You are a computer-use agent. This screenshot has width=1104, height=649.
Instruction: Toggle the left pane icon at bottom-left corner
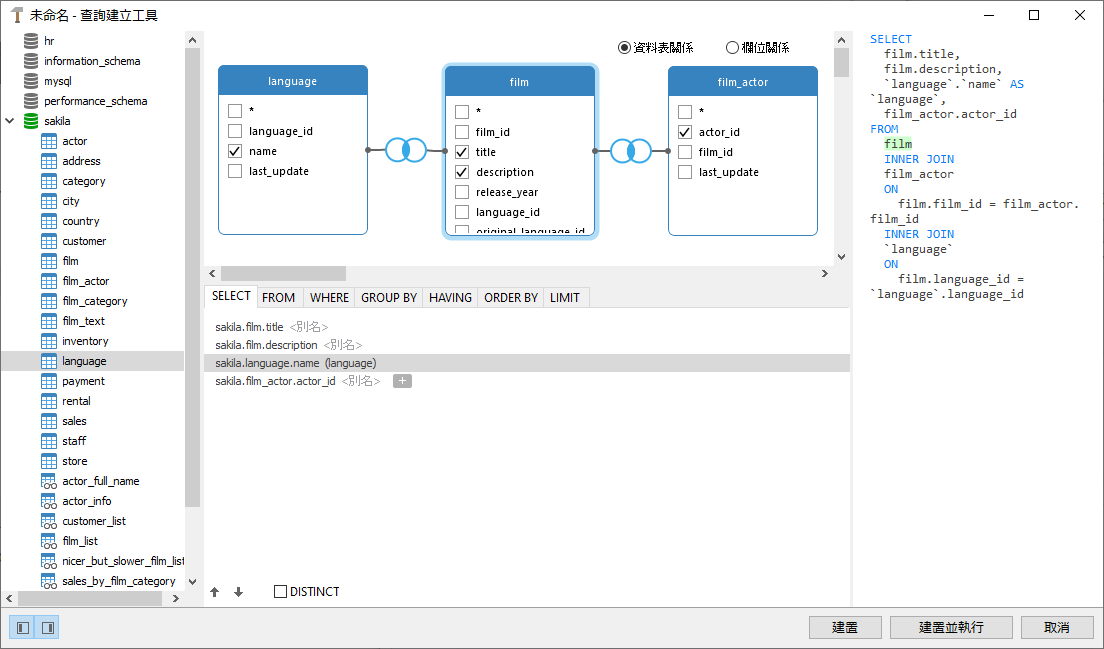point(21,627)
